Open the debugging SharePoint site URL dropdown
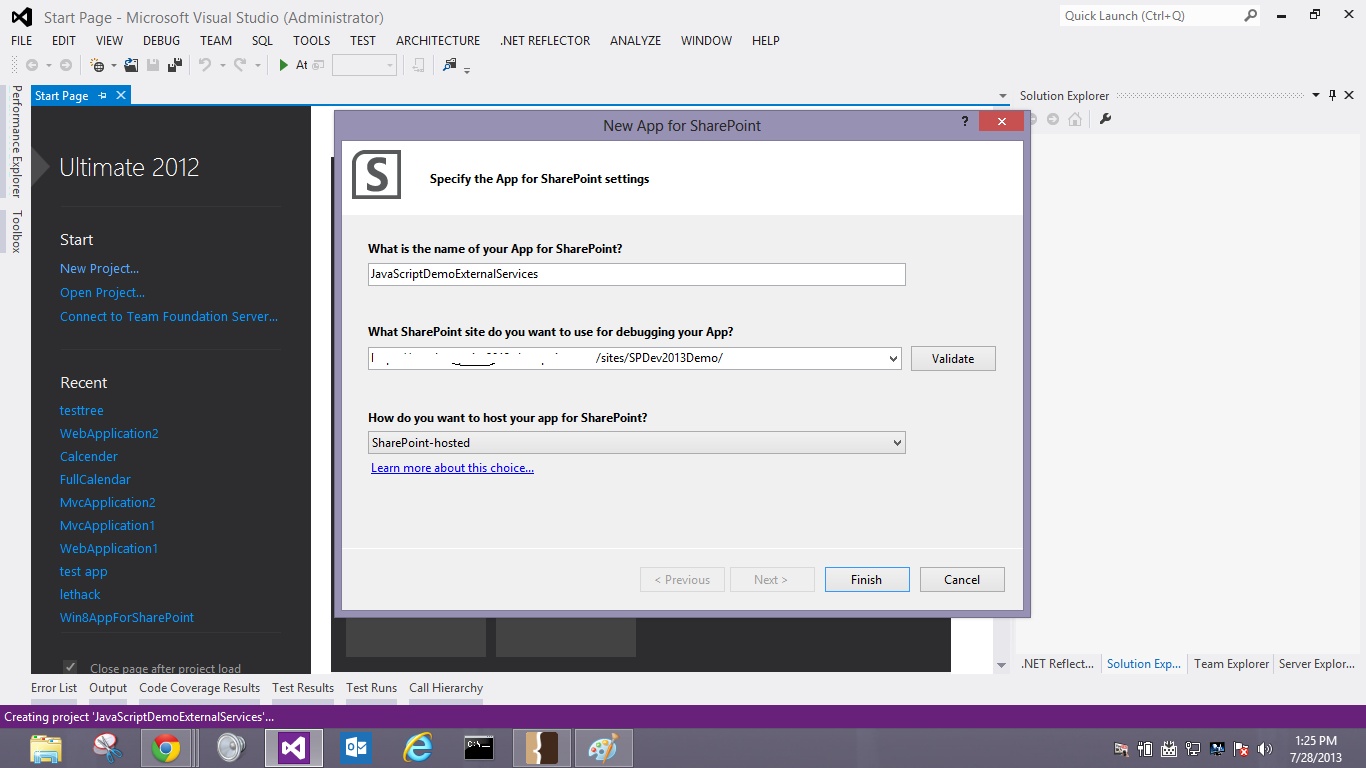The height and width of the screenshot is (768, 1366). coord(894,358)
